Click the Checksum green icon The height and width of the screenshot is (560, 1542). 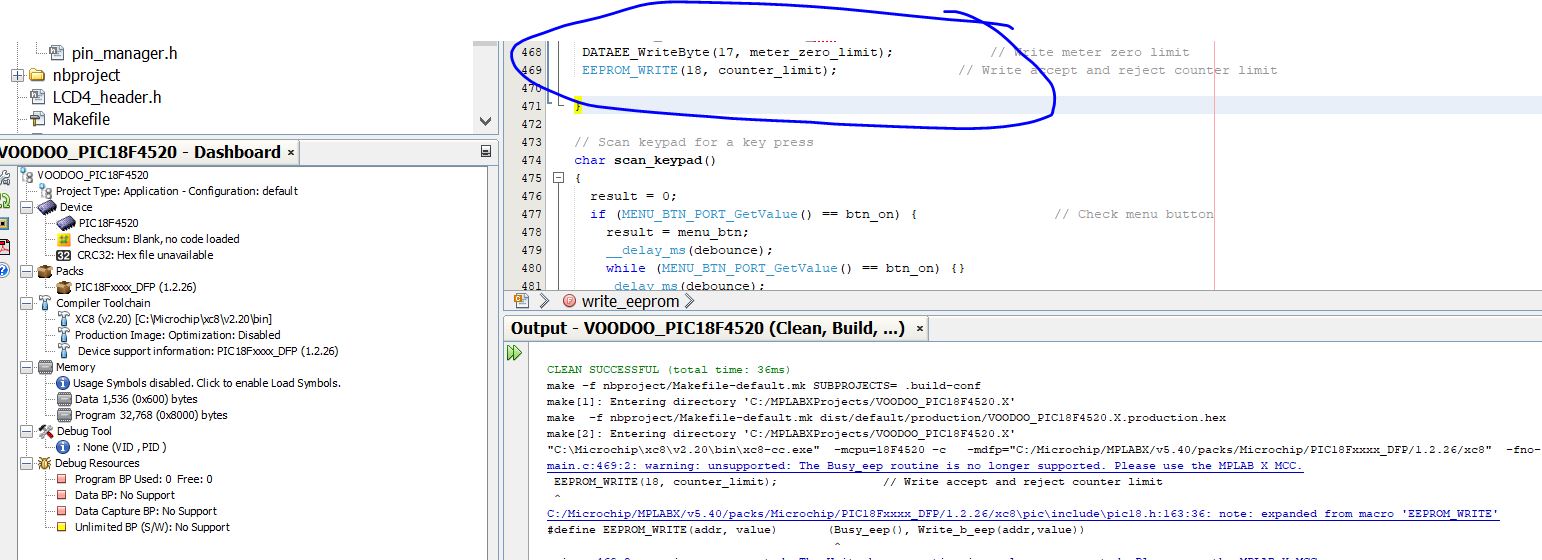[x=64, y=239]
